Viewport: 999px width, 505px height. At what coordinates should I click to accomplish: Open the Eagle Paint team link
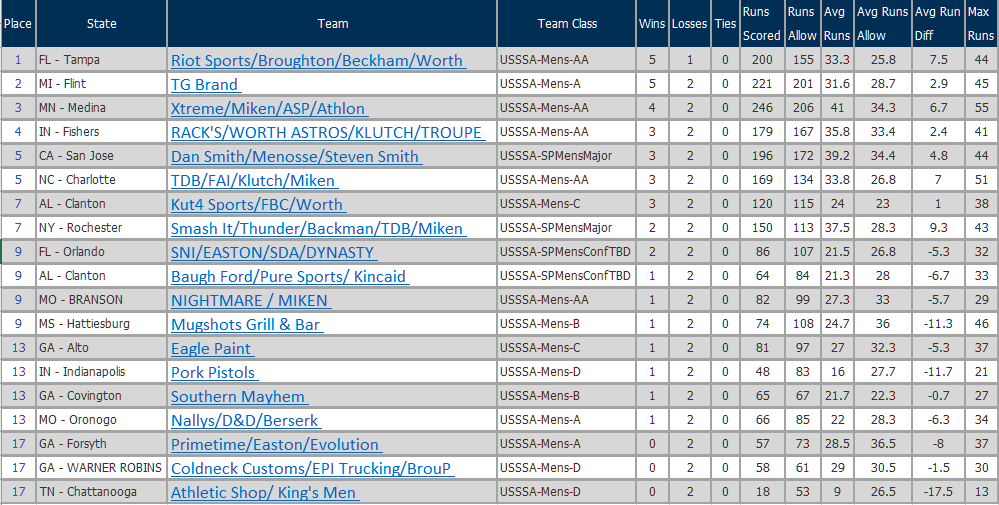tap(212, 348)
